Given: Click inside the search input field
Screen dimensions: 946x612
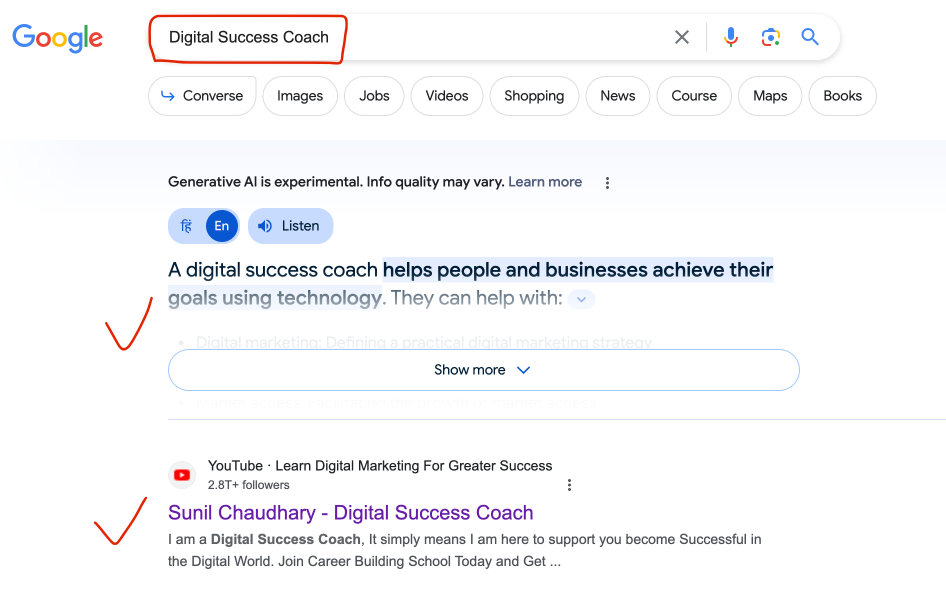Looking at the screenshot, I should (x=400, y=37).
